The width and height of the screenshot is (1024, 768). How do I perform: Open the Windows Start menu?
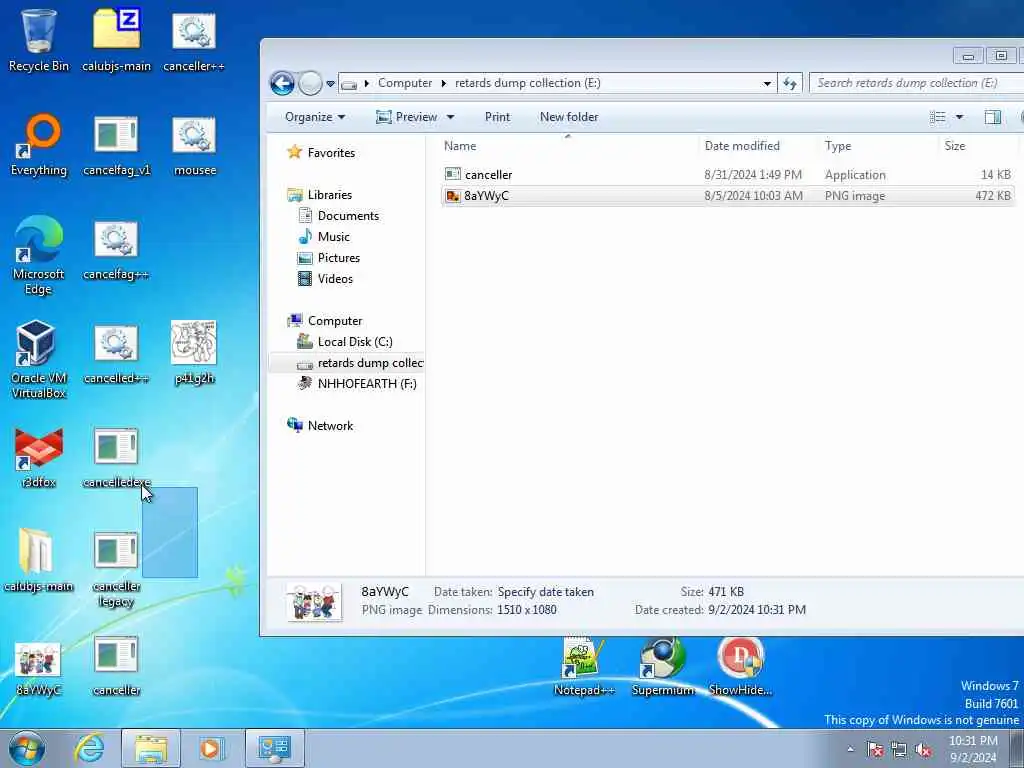coord(27,748)
